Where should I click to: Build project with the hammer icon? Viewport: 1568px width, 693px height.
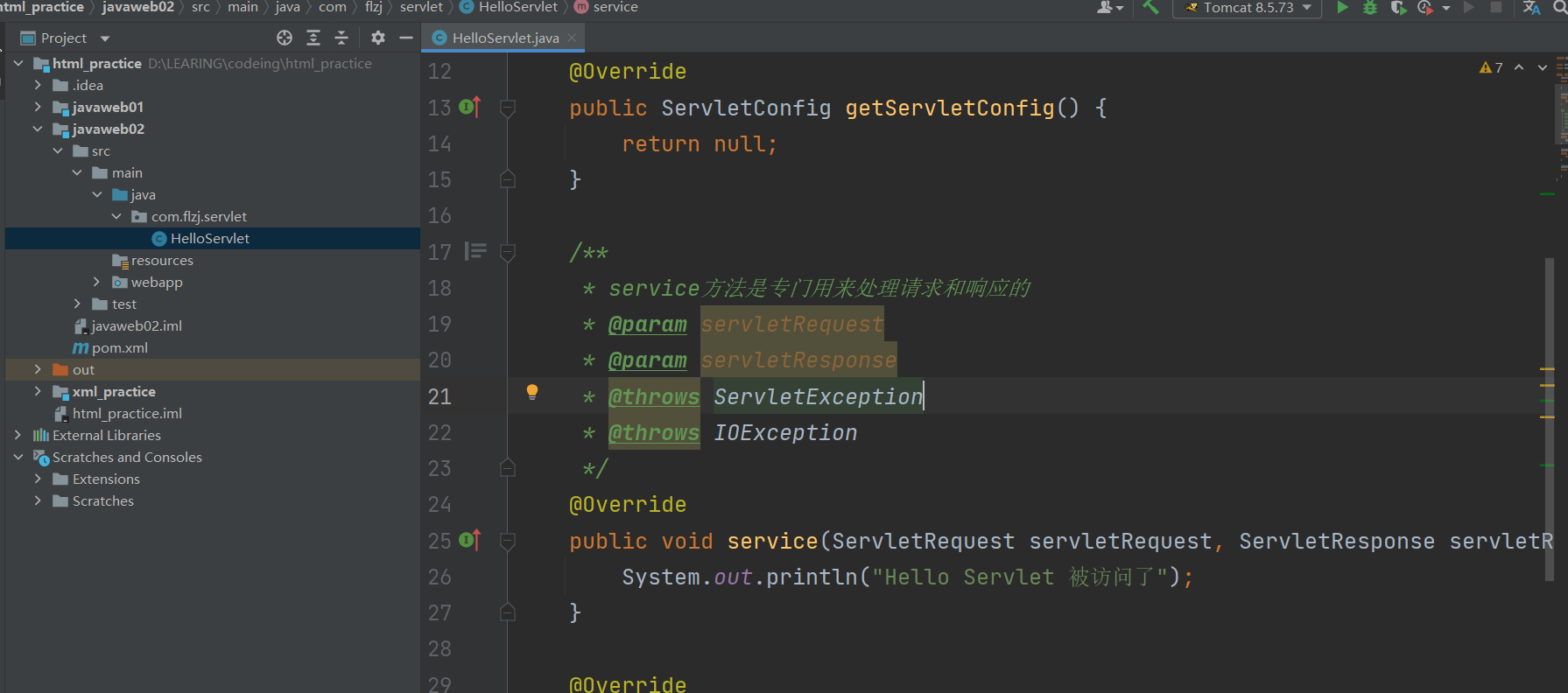pos(1150,7)
